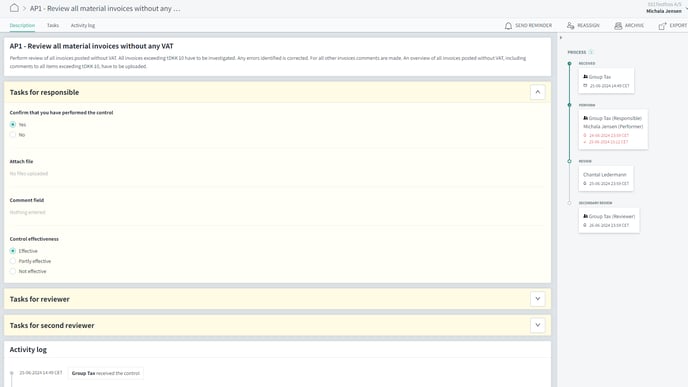Click the Received step marker in process timeline
Screen dimensions: 688x387
pos(570,64)
